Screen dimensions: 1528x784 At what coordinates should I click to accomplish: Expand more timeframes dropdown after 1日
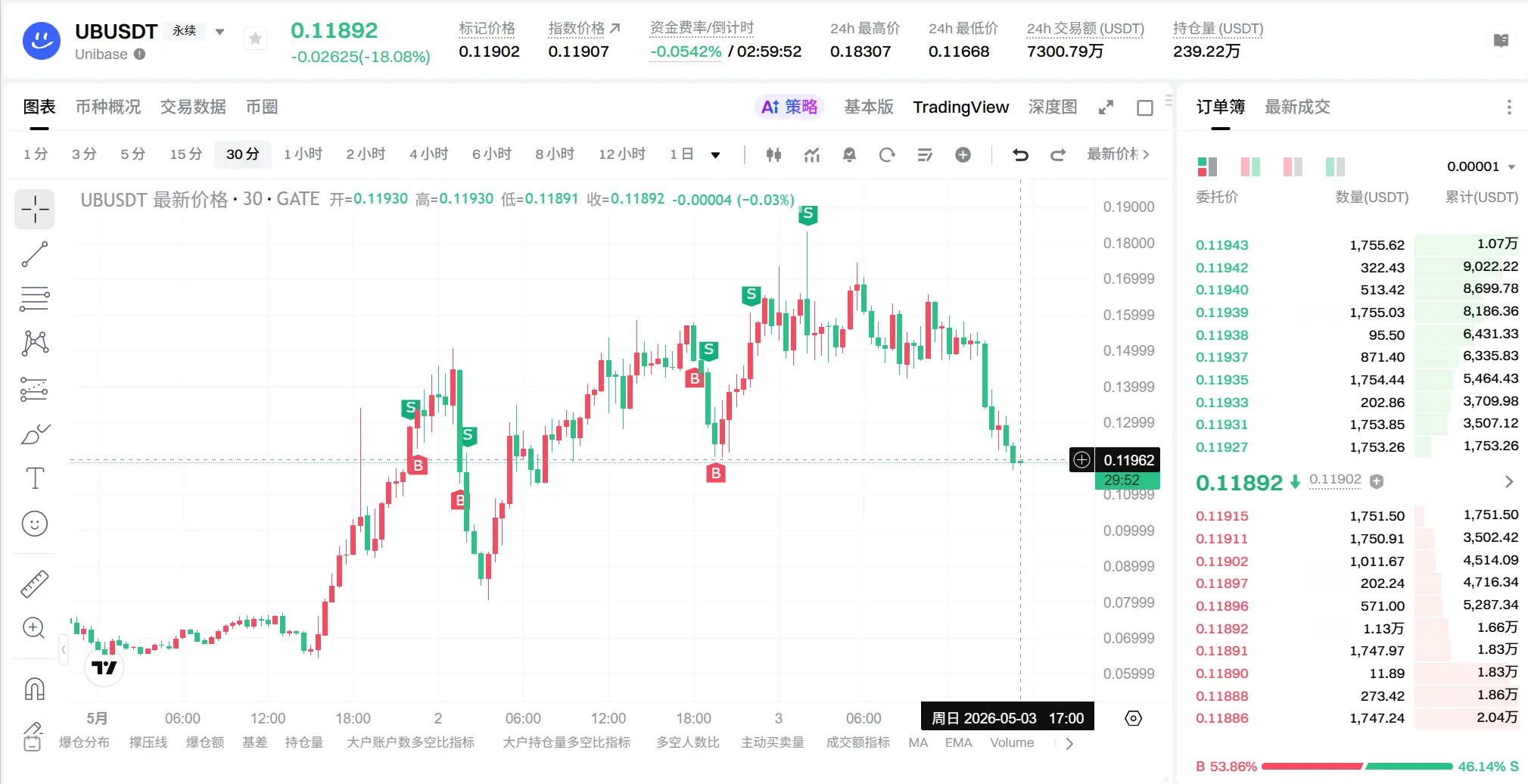(715, 155)
